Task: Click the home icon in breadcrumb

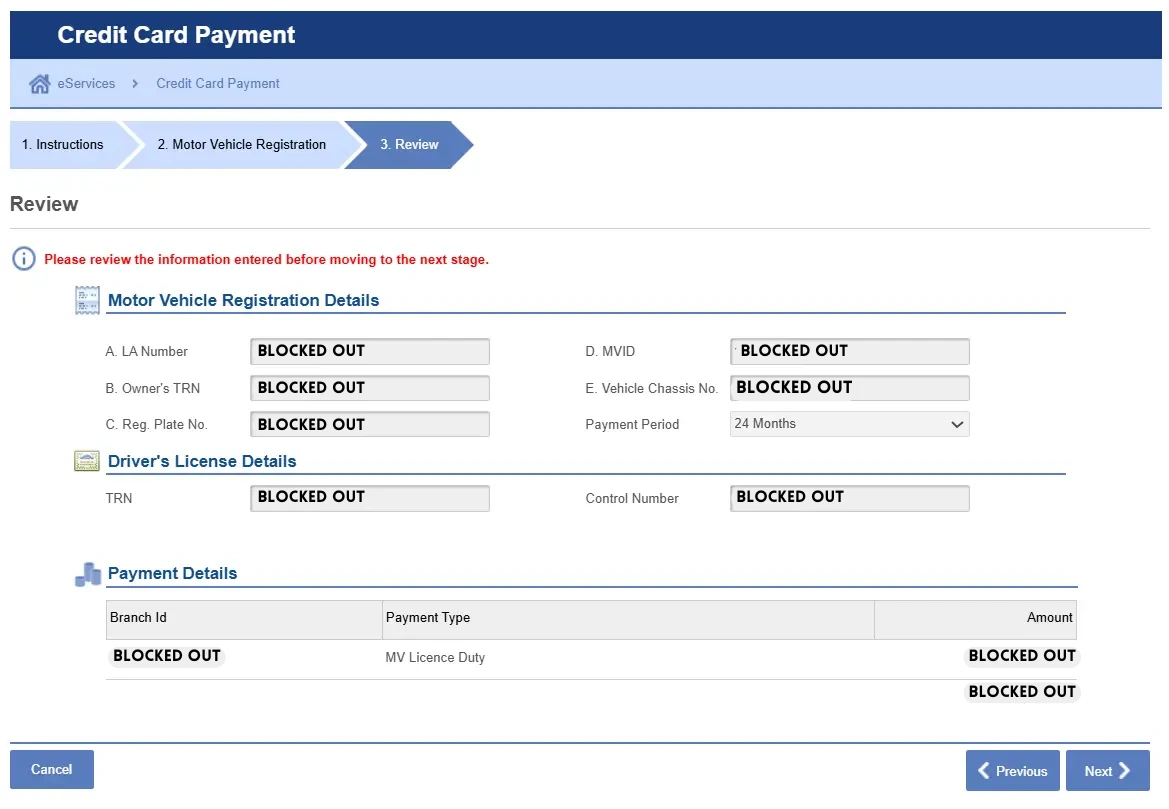Action: coord(40,84)
